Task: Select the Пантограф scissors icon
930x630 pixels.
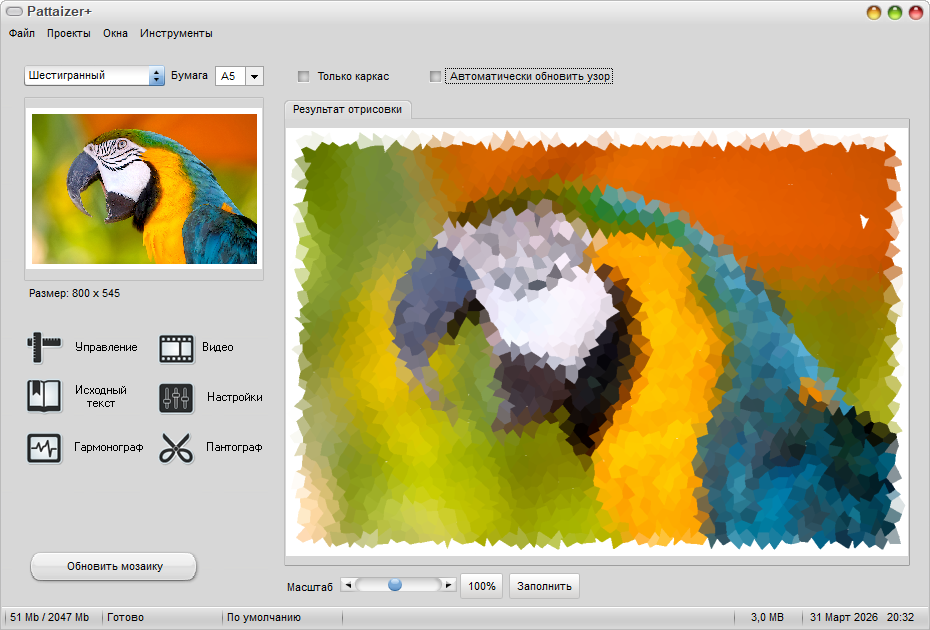Action: click(x=176, y=448)
